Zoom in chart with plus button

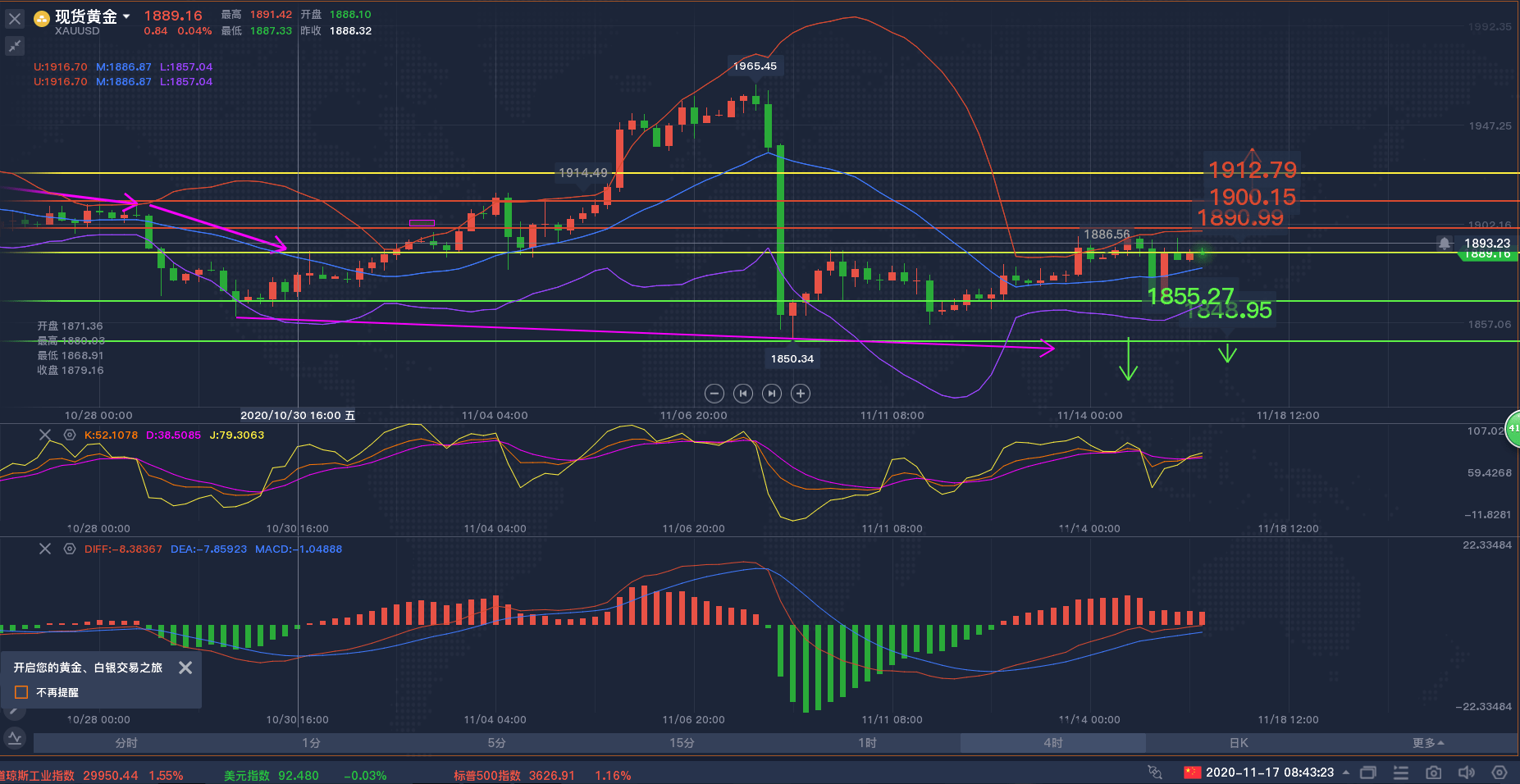tap(801, 394)
